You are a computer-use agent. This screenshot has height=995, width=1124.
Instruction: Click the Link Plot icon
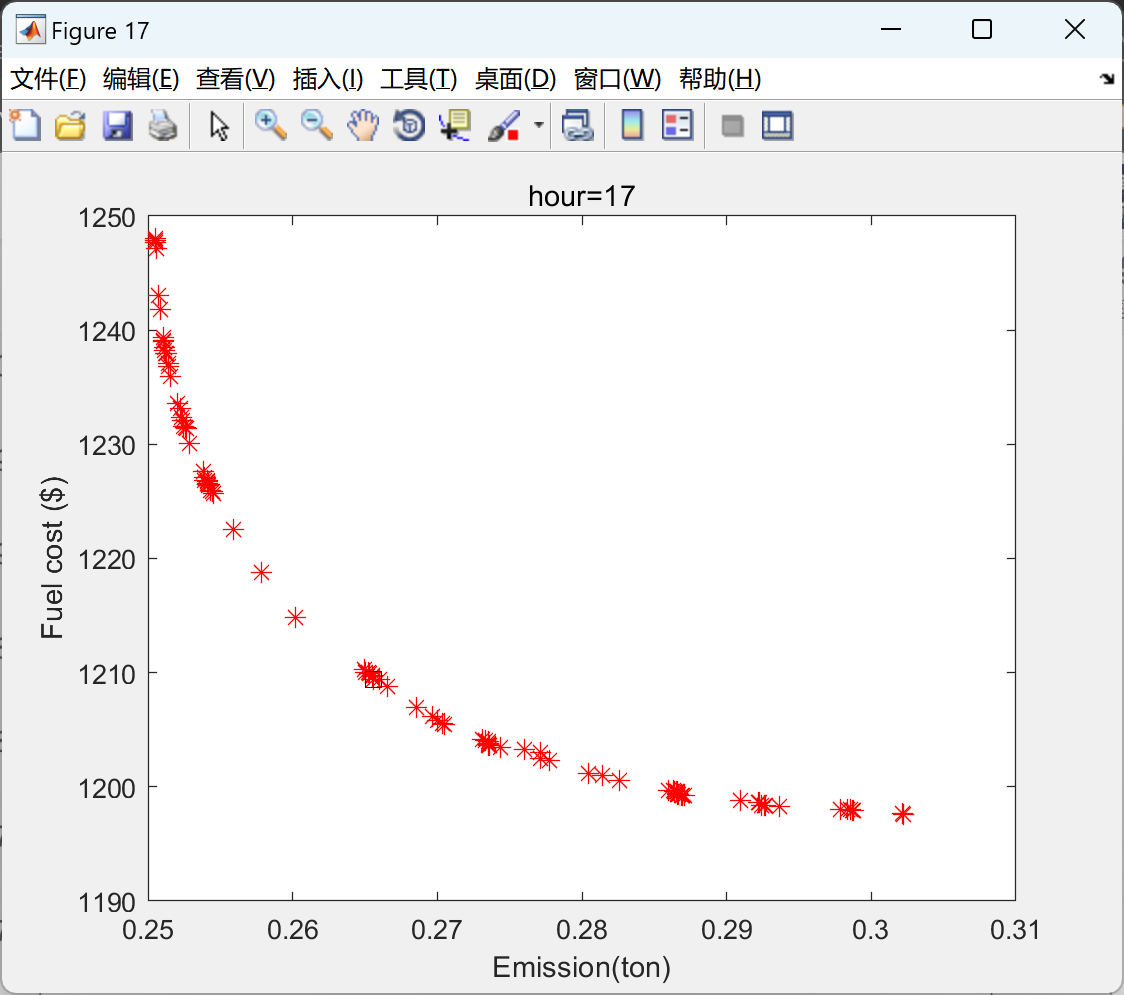(x=578, y=125)
